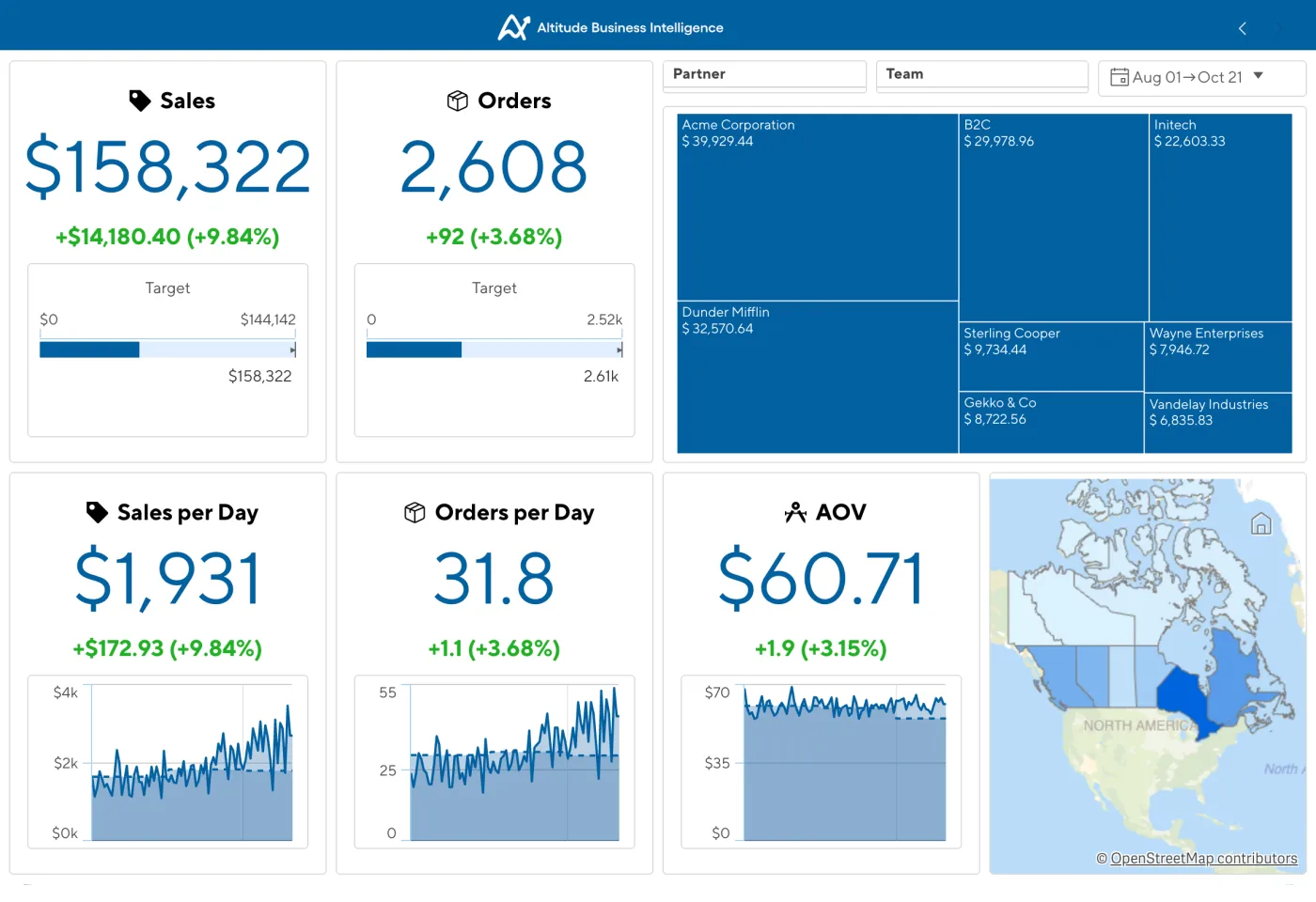Click the Sales per Day tag icon

(97, 512)
